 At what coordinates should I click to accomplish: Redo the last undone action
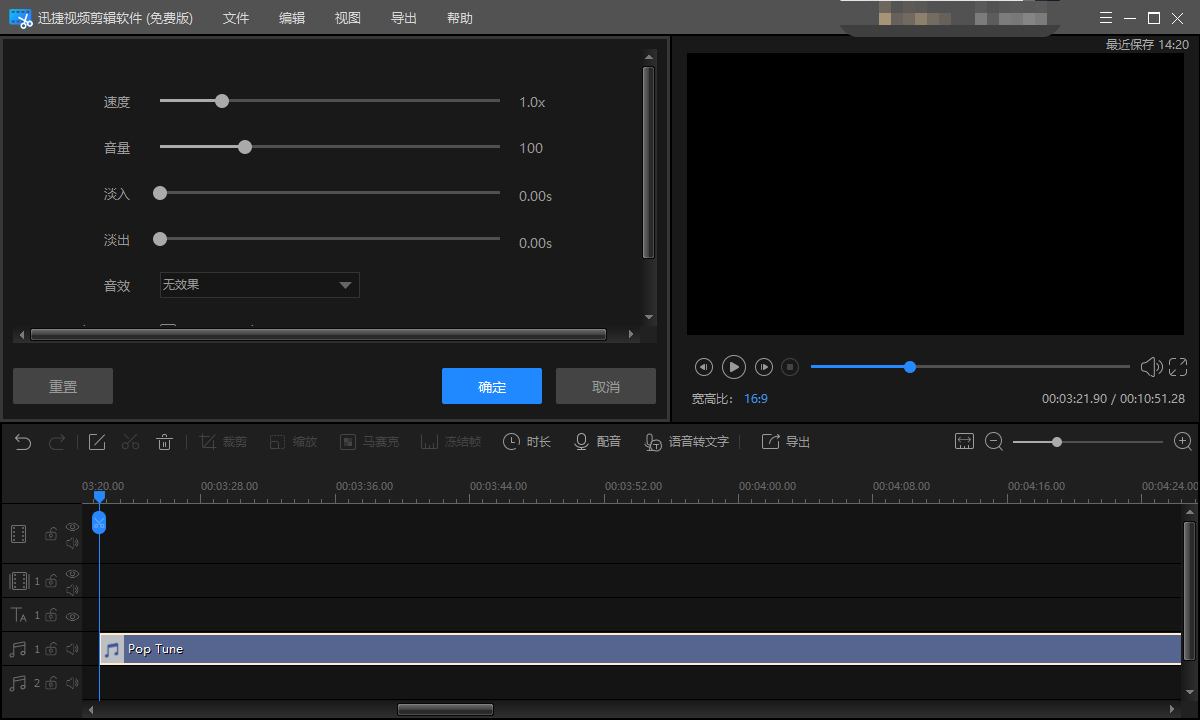point(57,442)
